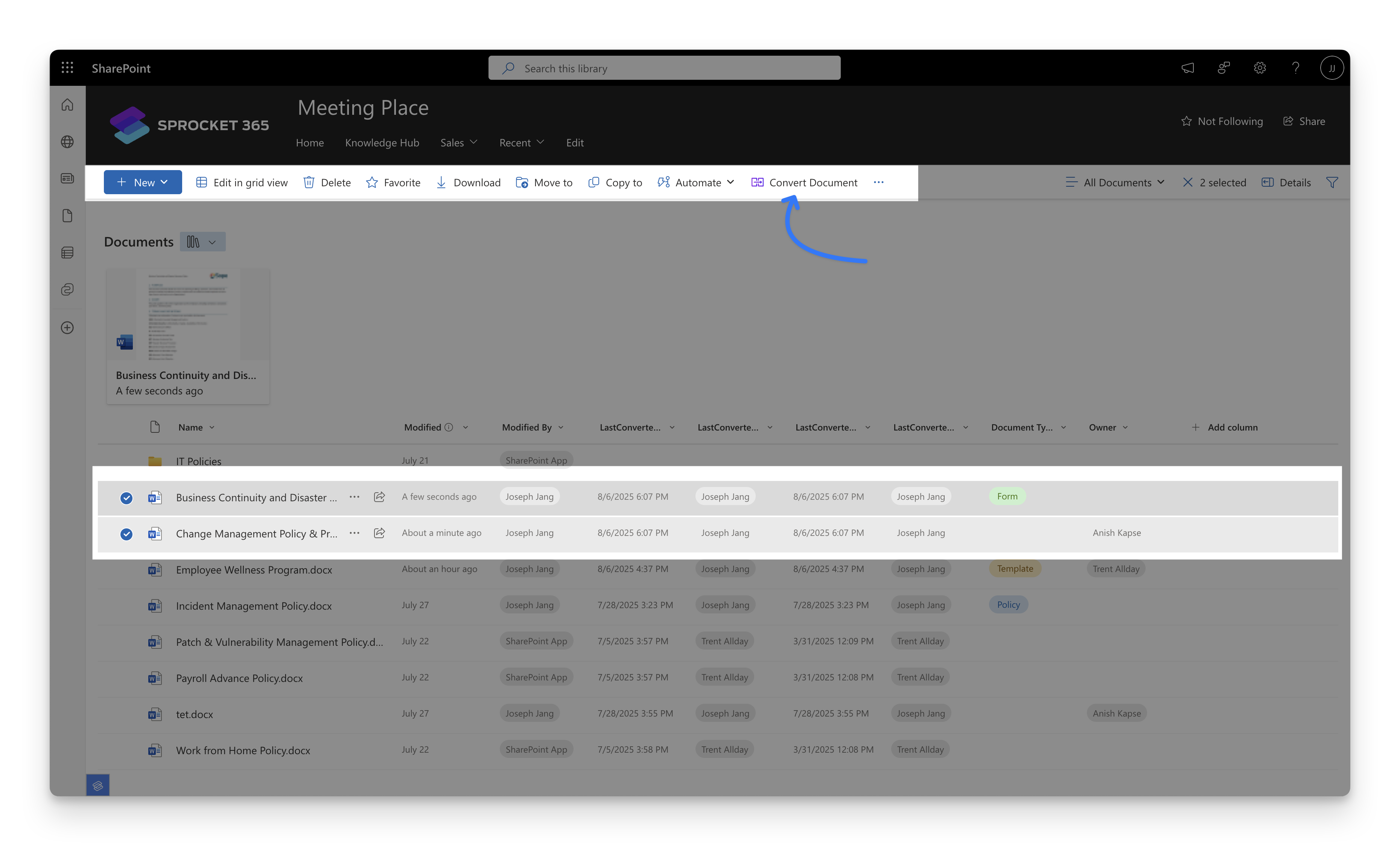Click the Search this library field

point(663,68)
